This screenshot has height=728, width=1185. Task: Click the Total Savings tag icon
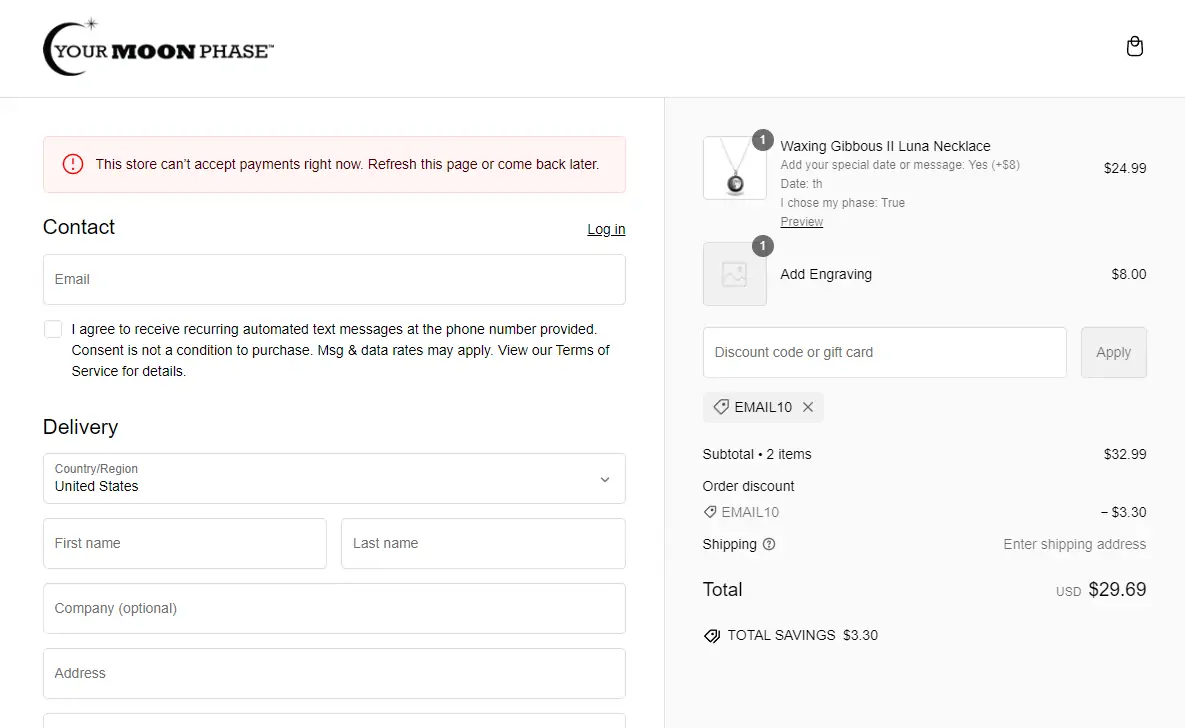[712, 635]
